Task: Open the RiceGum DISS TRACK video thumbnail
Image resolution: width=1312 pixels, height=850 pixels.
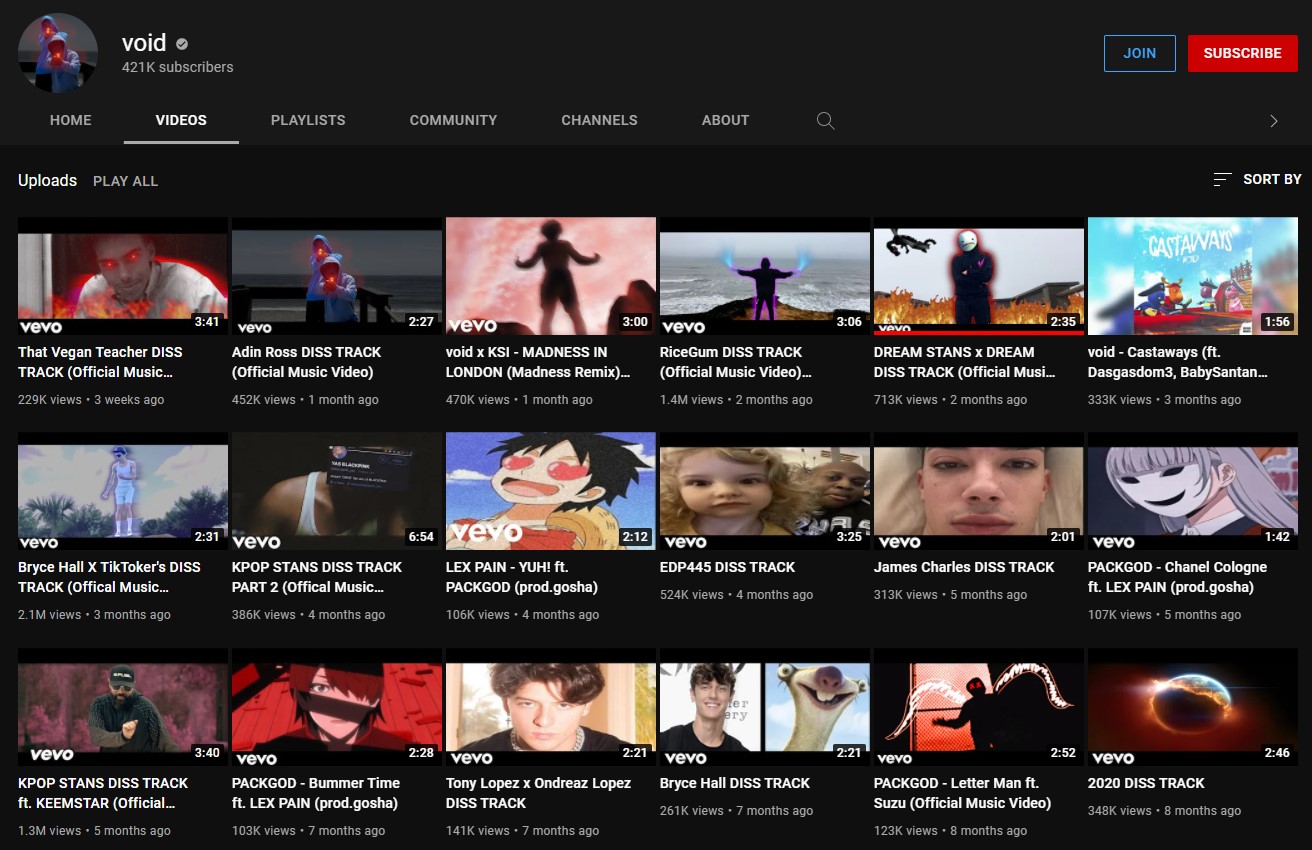Action: [x=765, y=276]
